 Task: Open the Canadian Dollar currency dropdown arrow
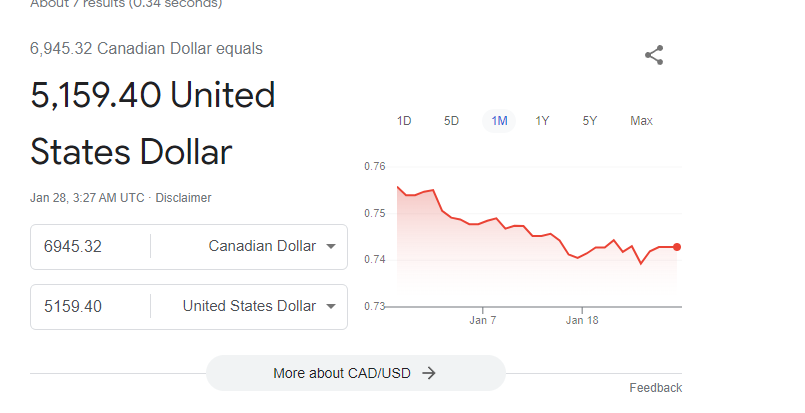click(331, 247)
